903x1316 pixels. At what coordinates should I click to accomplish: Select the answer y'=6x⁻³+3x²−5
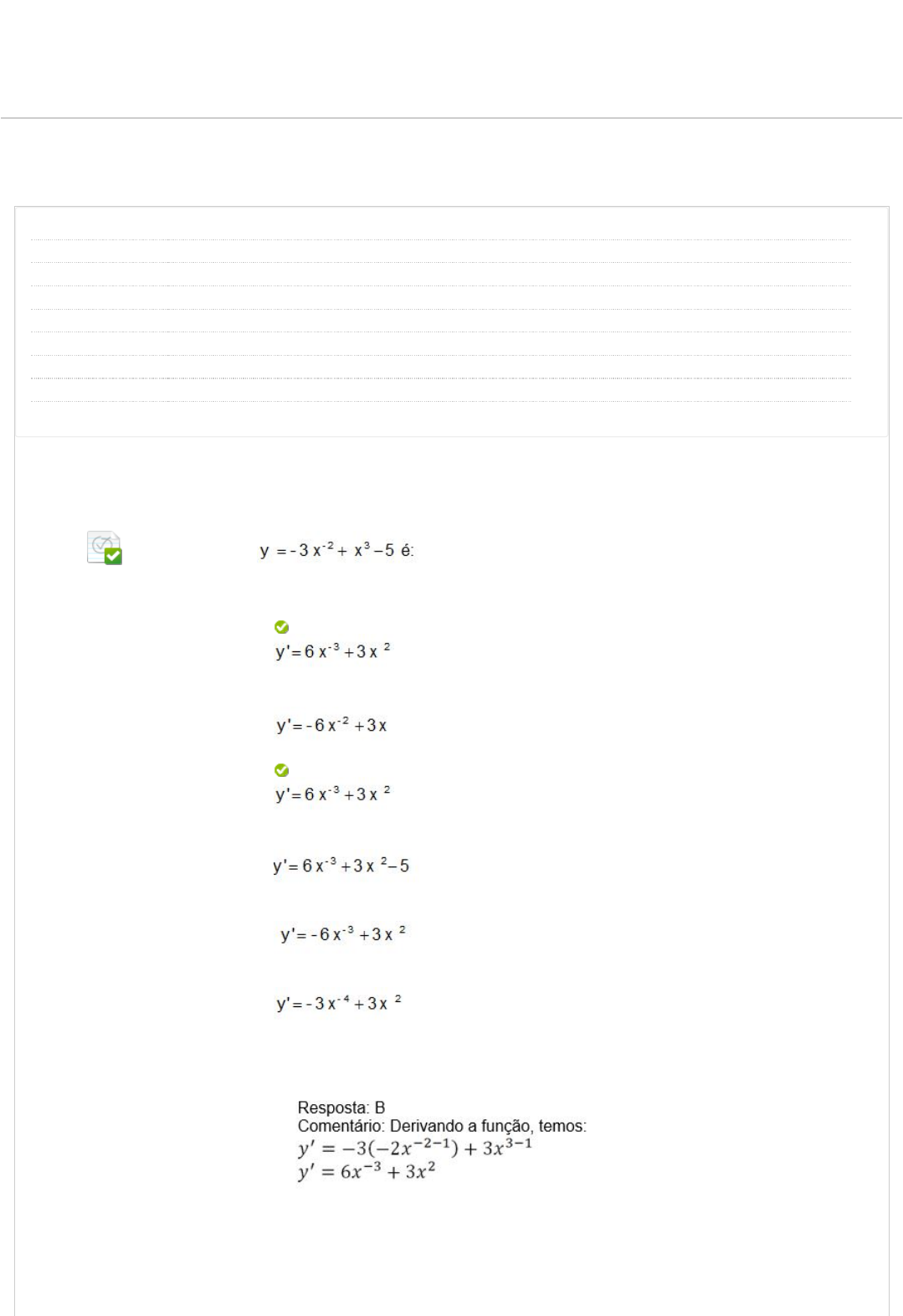click(x=341, y=866)
